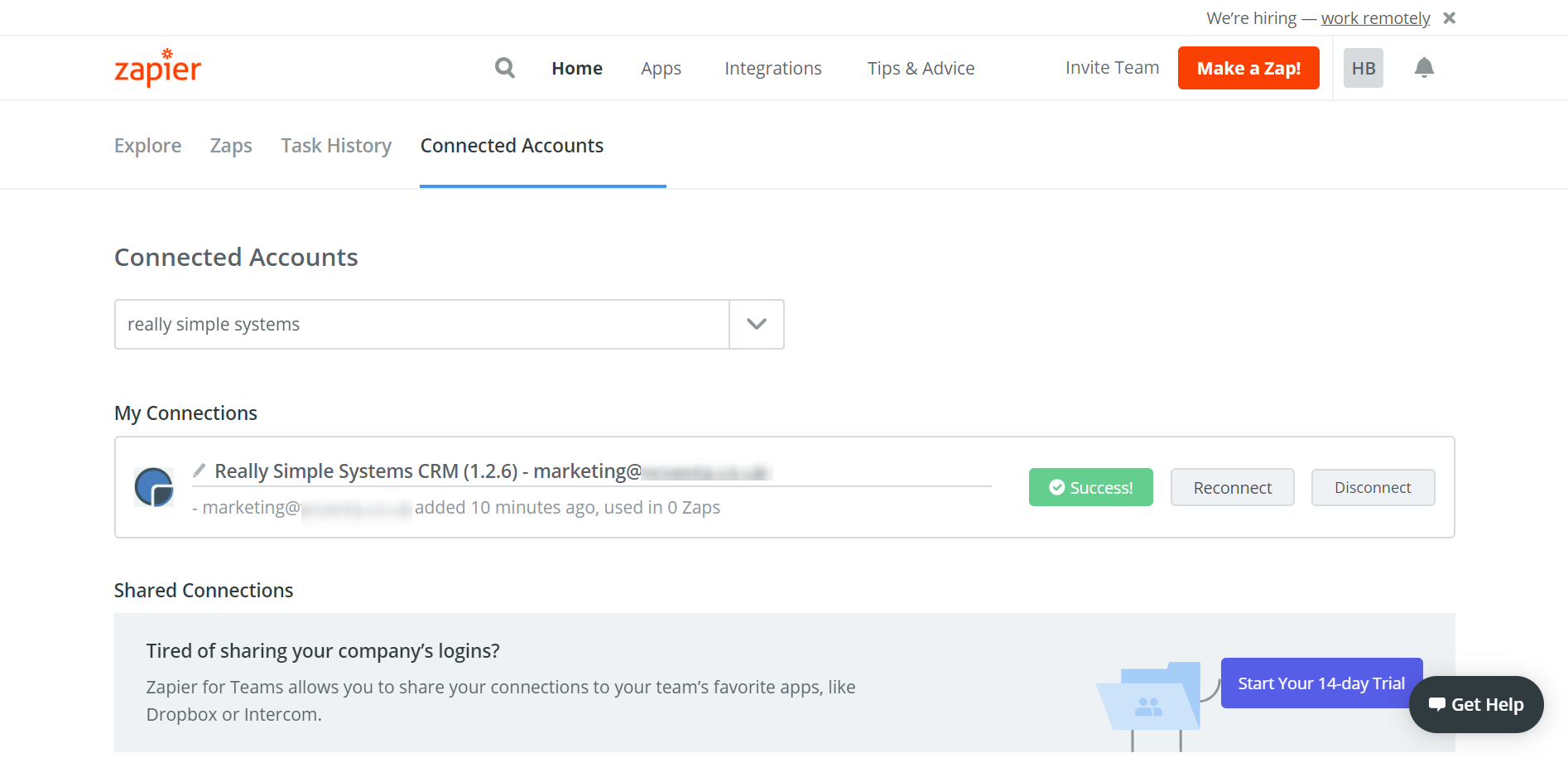Disconnect the Really Simple Systems account
1568x758 pixels.
point(1373,487)
